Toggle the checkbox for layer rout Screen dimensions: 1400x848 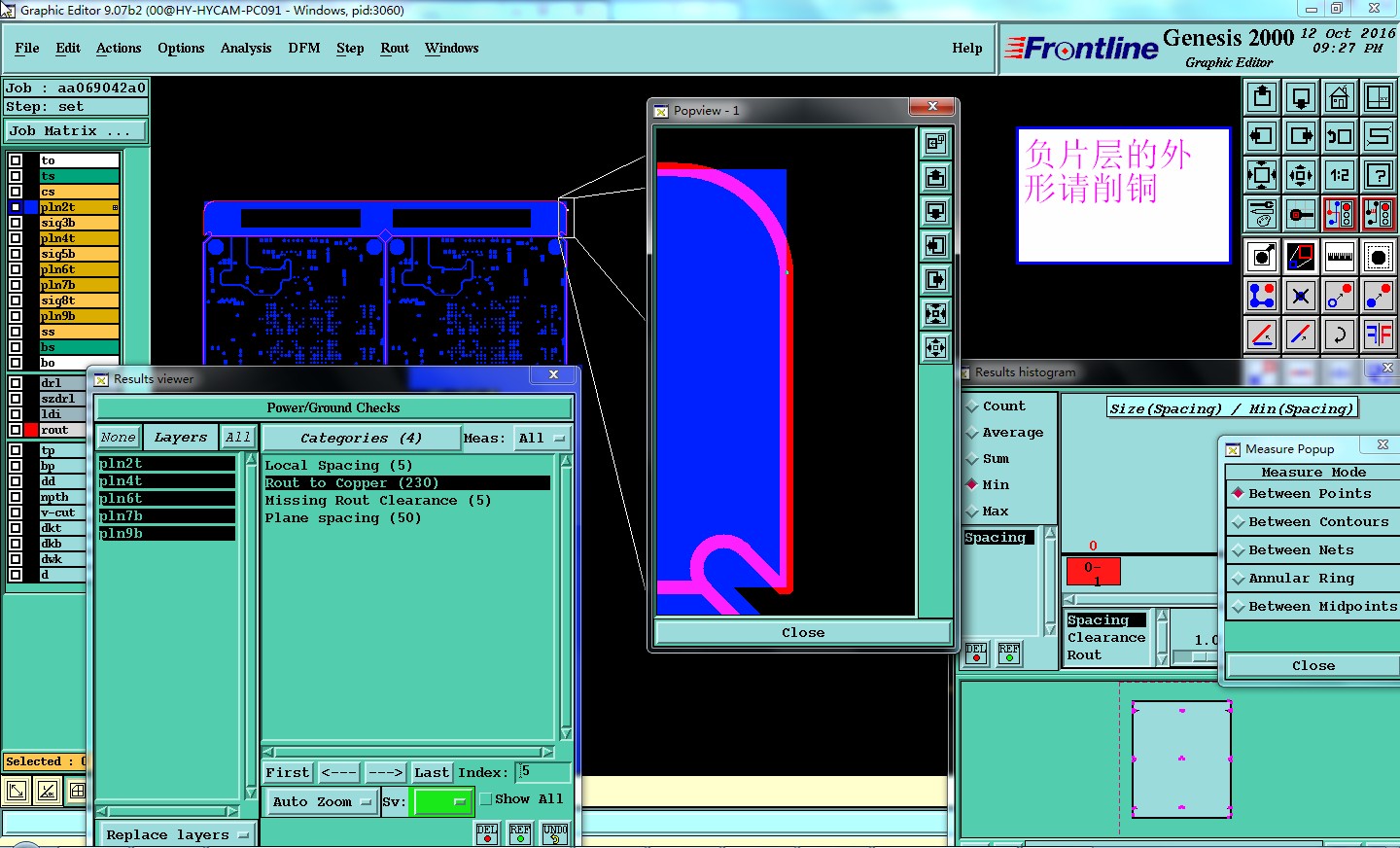coord(16,430)
